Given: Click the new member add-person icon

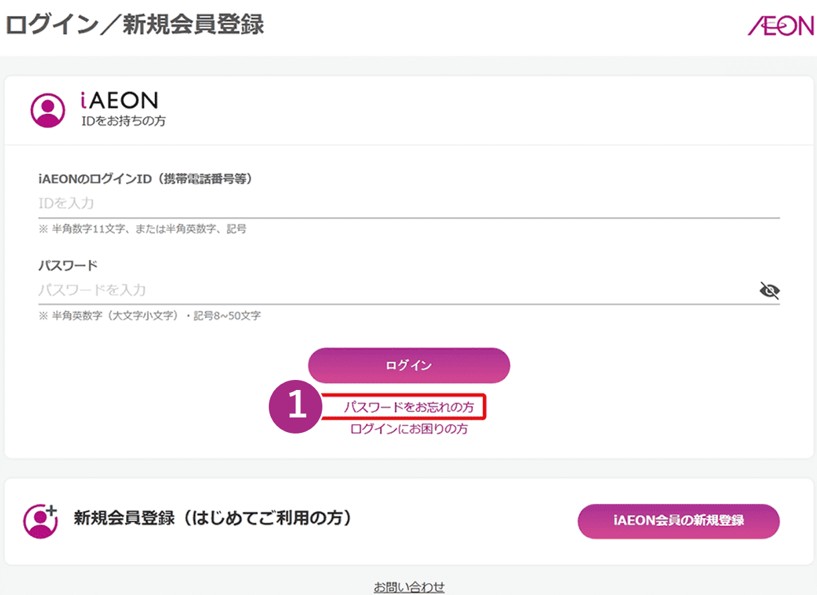Looking at the screenshot, I should click(x=41, y=520).
